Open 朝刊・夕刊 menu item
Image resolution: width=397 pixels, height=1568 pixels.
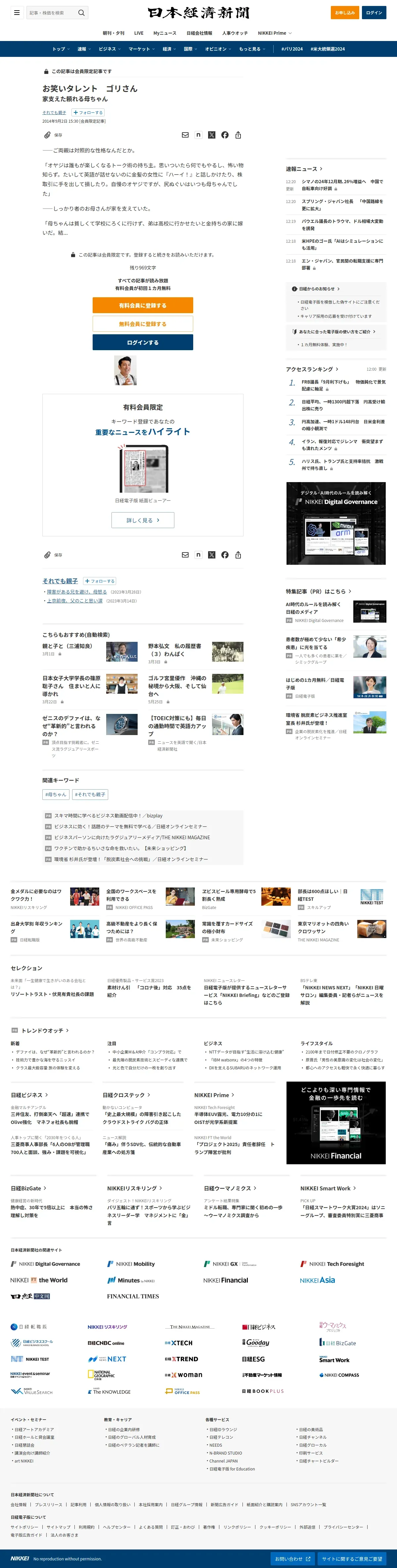tap(113, 33)
